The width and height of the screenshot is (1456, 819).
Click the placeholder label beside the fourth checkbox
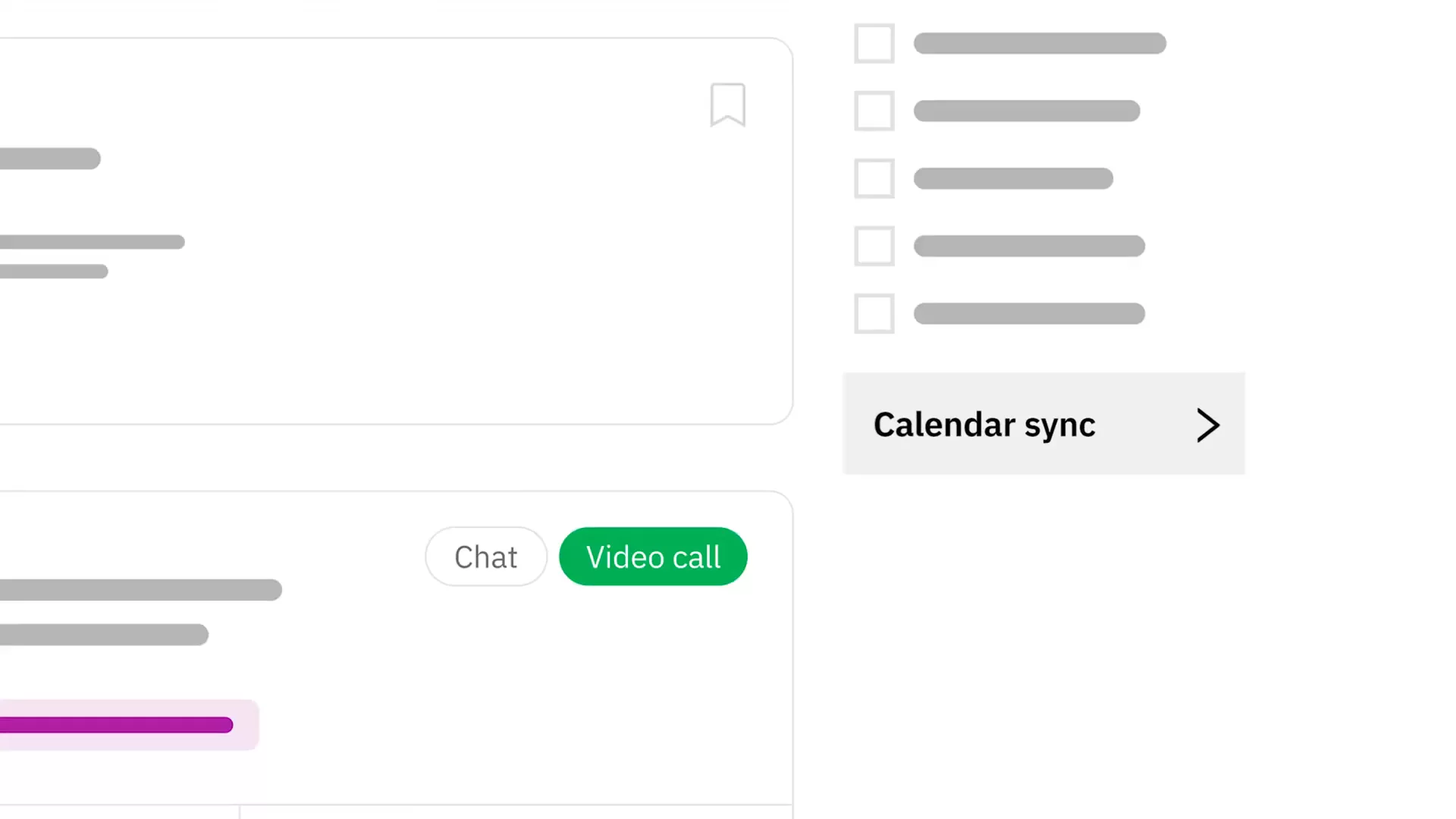coord(1028,246)
